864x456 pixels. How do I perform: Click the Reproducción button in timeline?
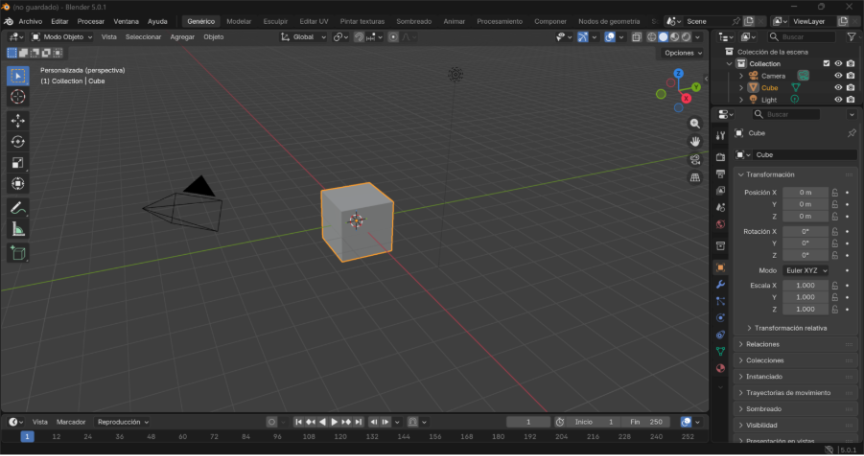123,422
